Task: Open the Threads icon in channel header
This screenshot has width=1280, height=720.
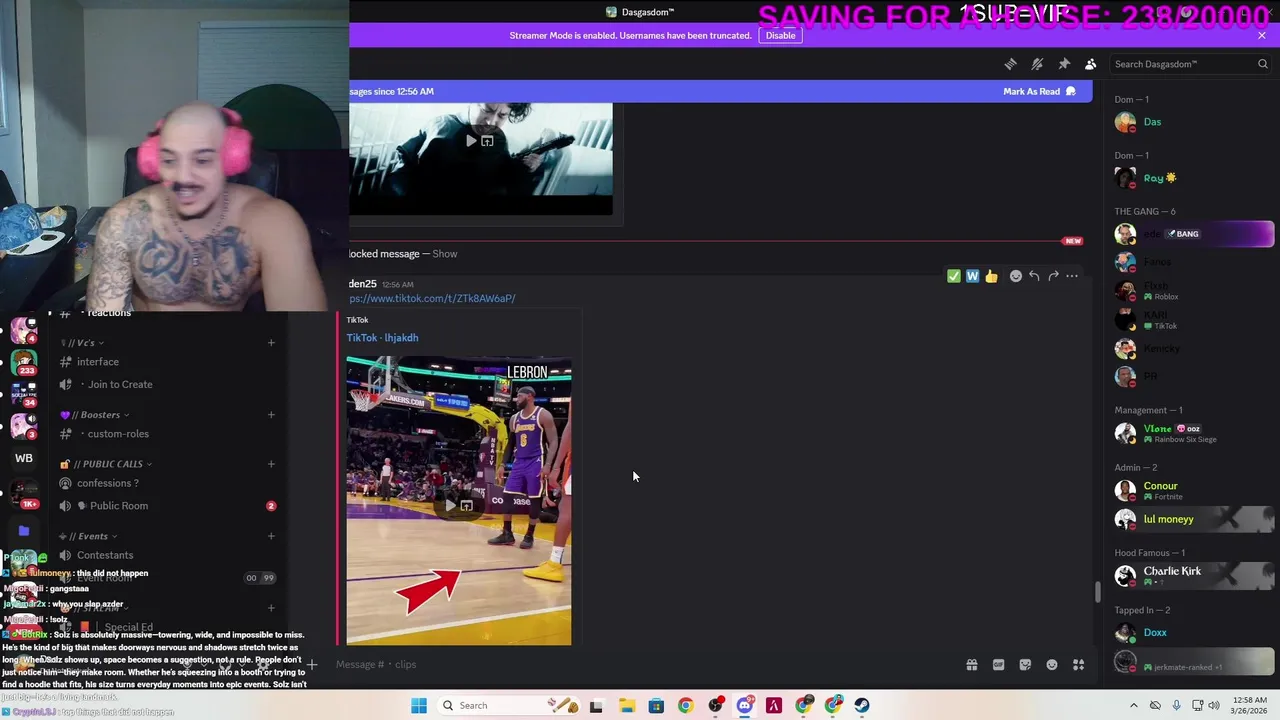Action: tap(1011, 64)
